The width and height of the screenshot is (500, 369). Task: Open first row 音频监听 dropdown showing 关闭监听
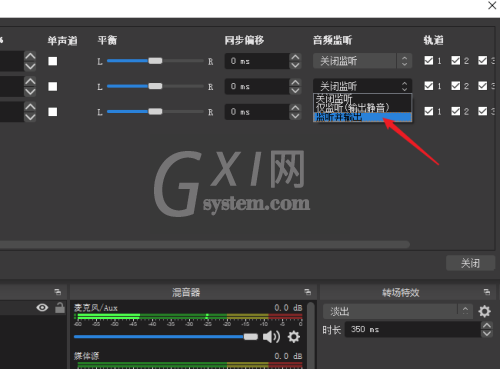(362, 61)
